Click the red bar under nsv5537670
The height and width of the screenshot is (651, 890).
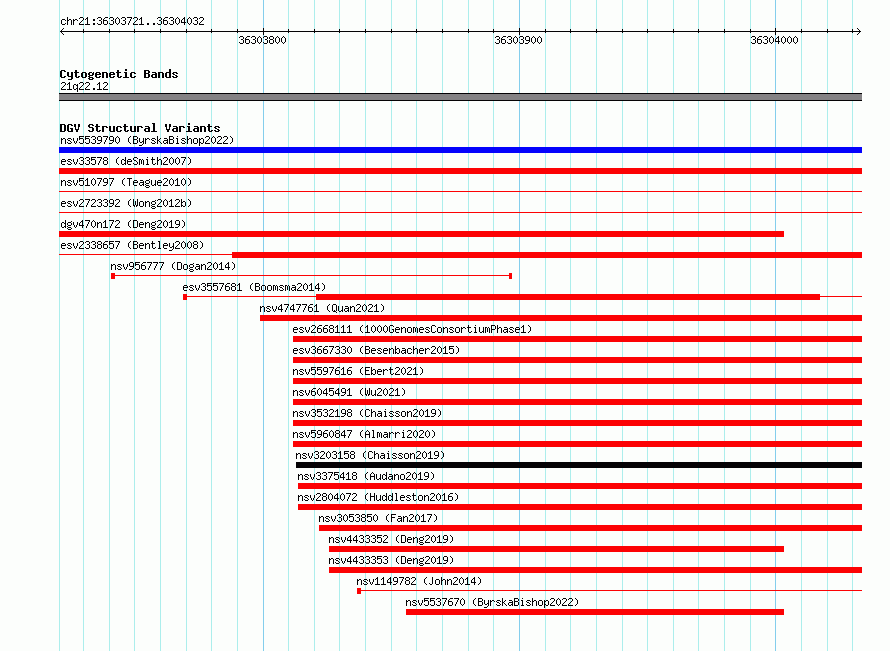coord(595,612)
